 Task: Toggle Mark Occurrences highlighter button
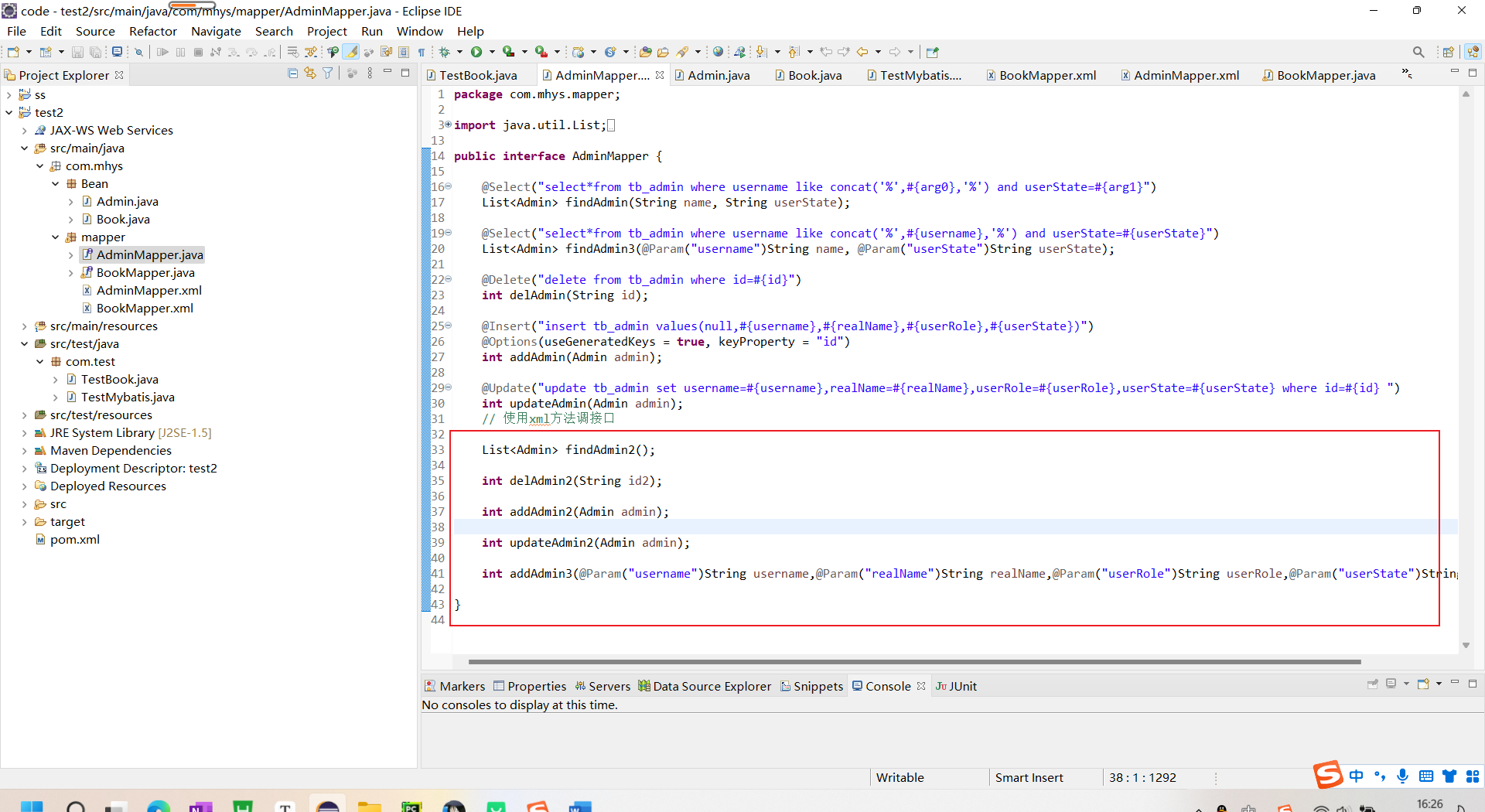click(351, 52)
